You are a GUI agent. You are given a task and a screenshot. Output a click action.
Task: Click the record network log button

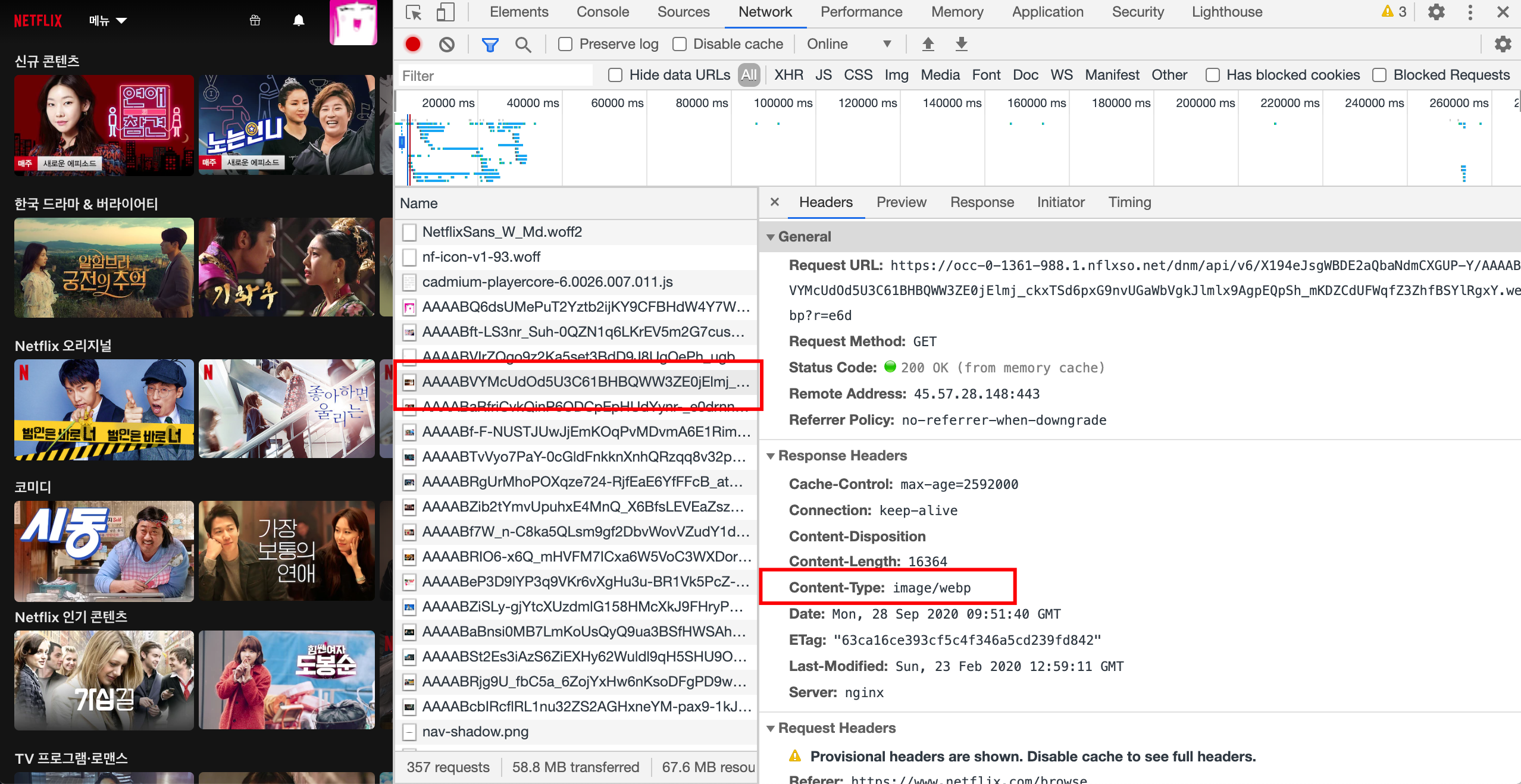pos(412,44)
